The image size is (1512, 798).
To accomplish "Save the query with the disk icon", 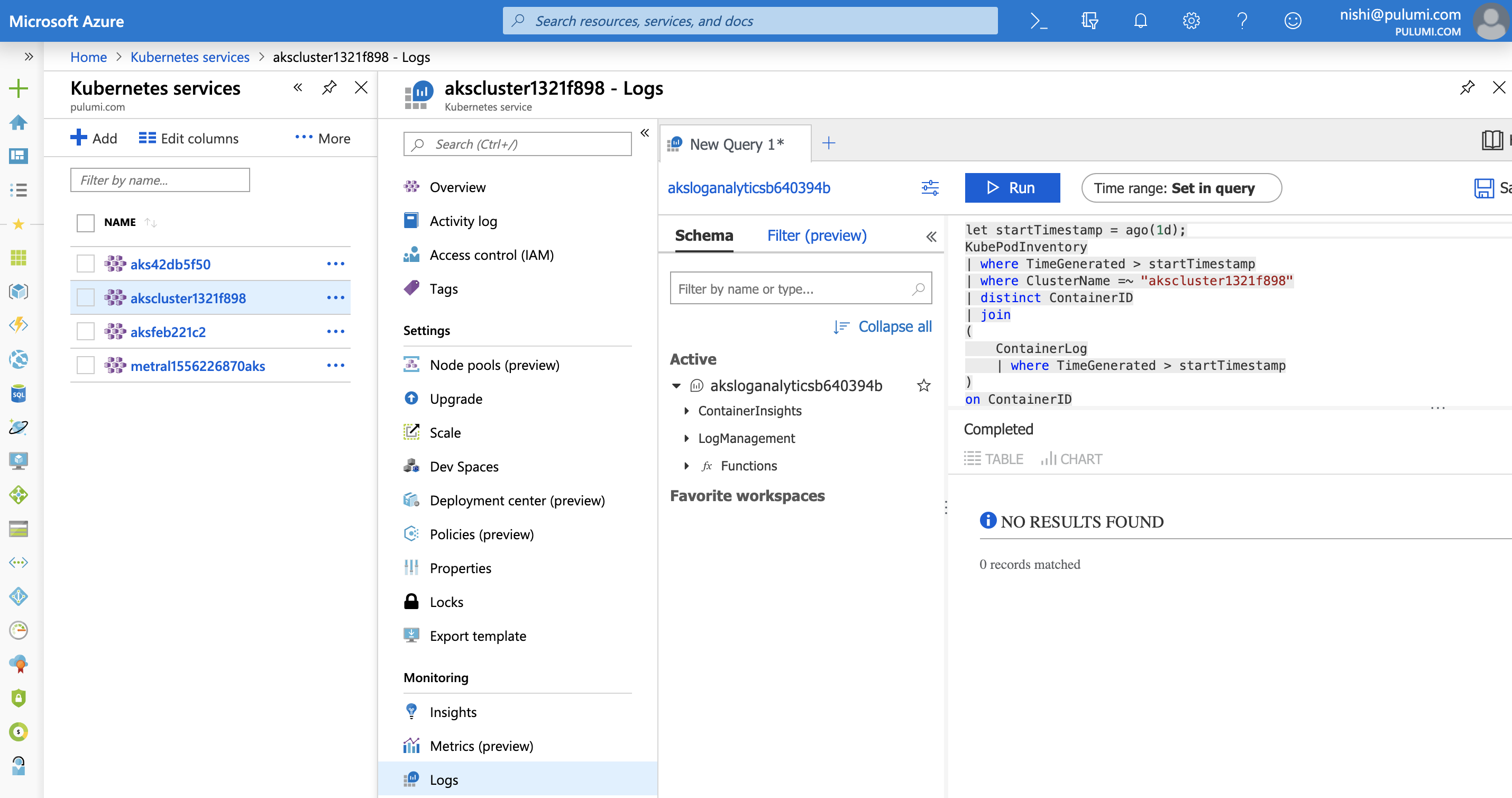I will [x=1484, y=188].
